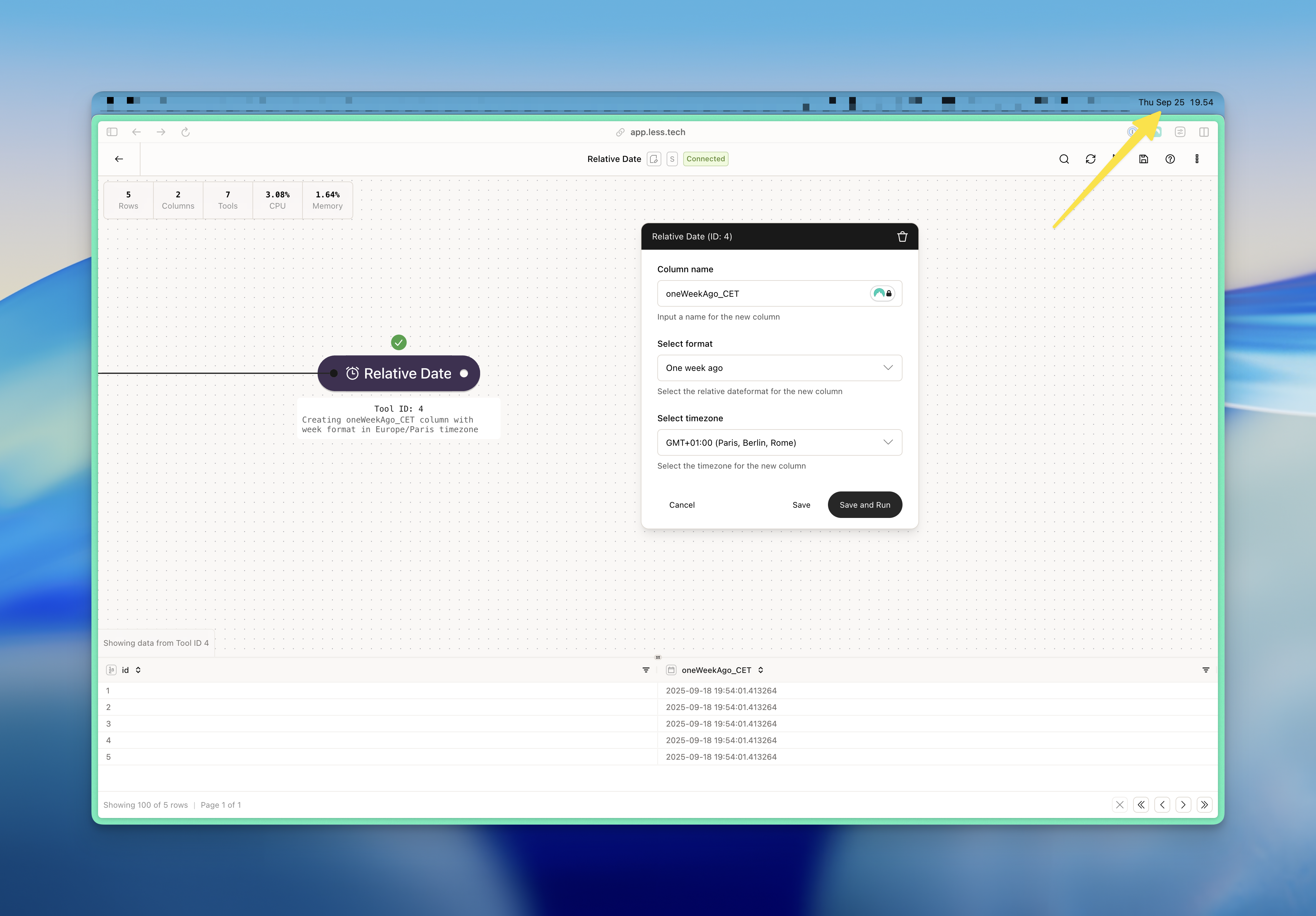Go back with the app's left arrow
1316x916 pixels.
pos(119,159)
